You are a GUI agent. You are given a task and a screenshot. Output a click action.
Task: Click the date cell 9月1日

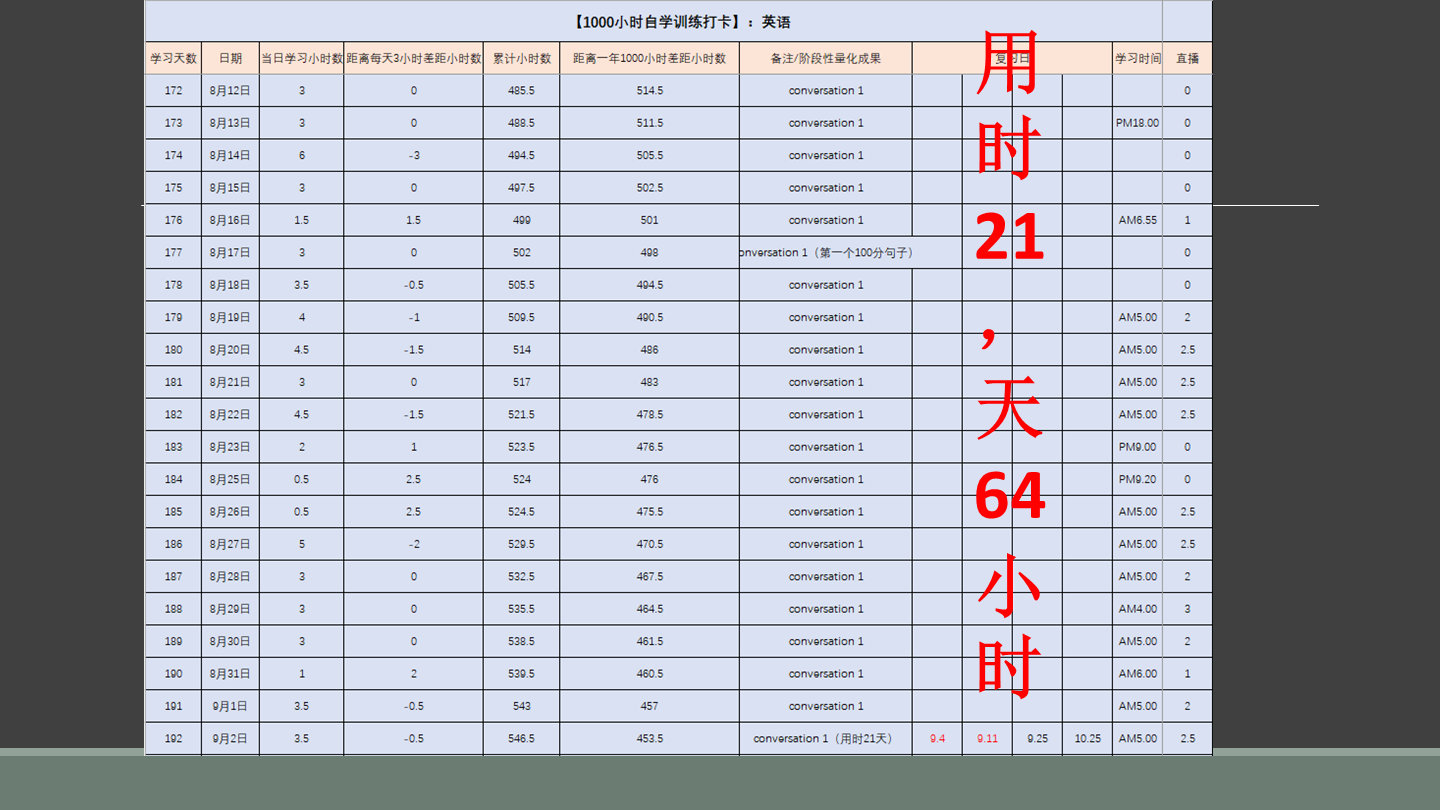(x=230, y=706)
